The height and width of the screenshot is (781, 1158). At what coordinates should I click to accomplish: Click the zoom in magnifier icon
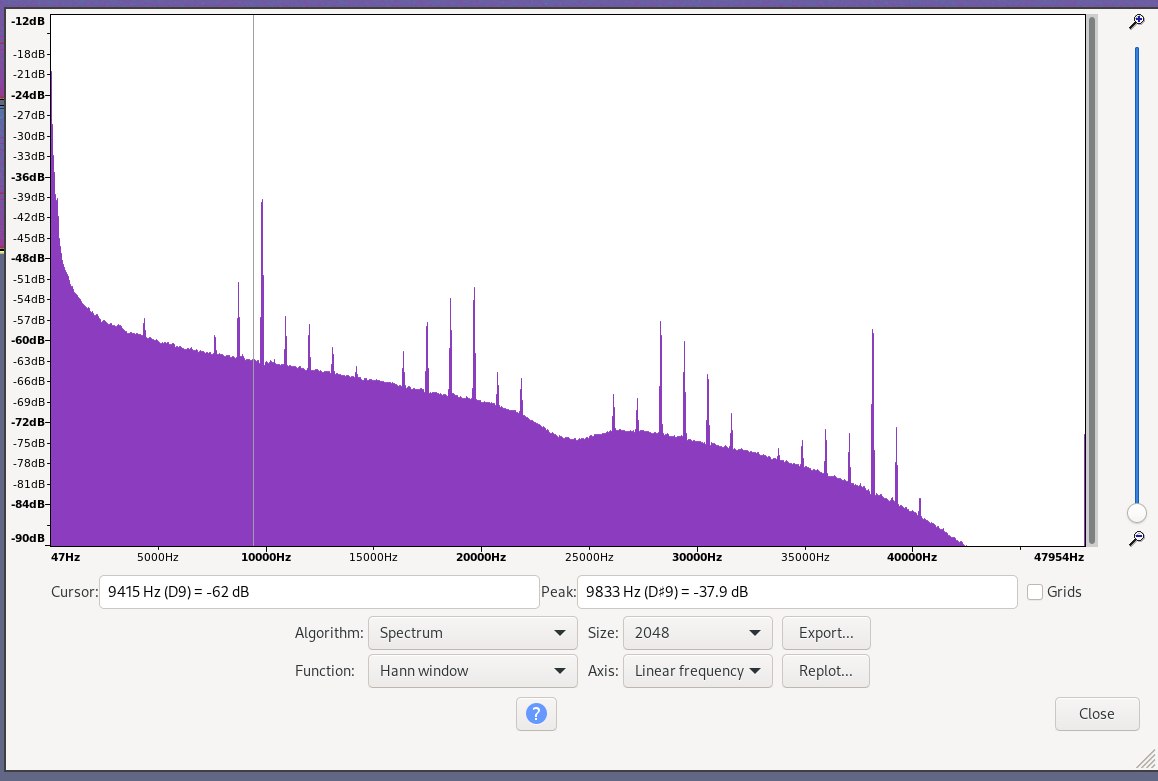tap(1137, 22)
